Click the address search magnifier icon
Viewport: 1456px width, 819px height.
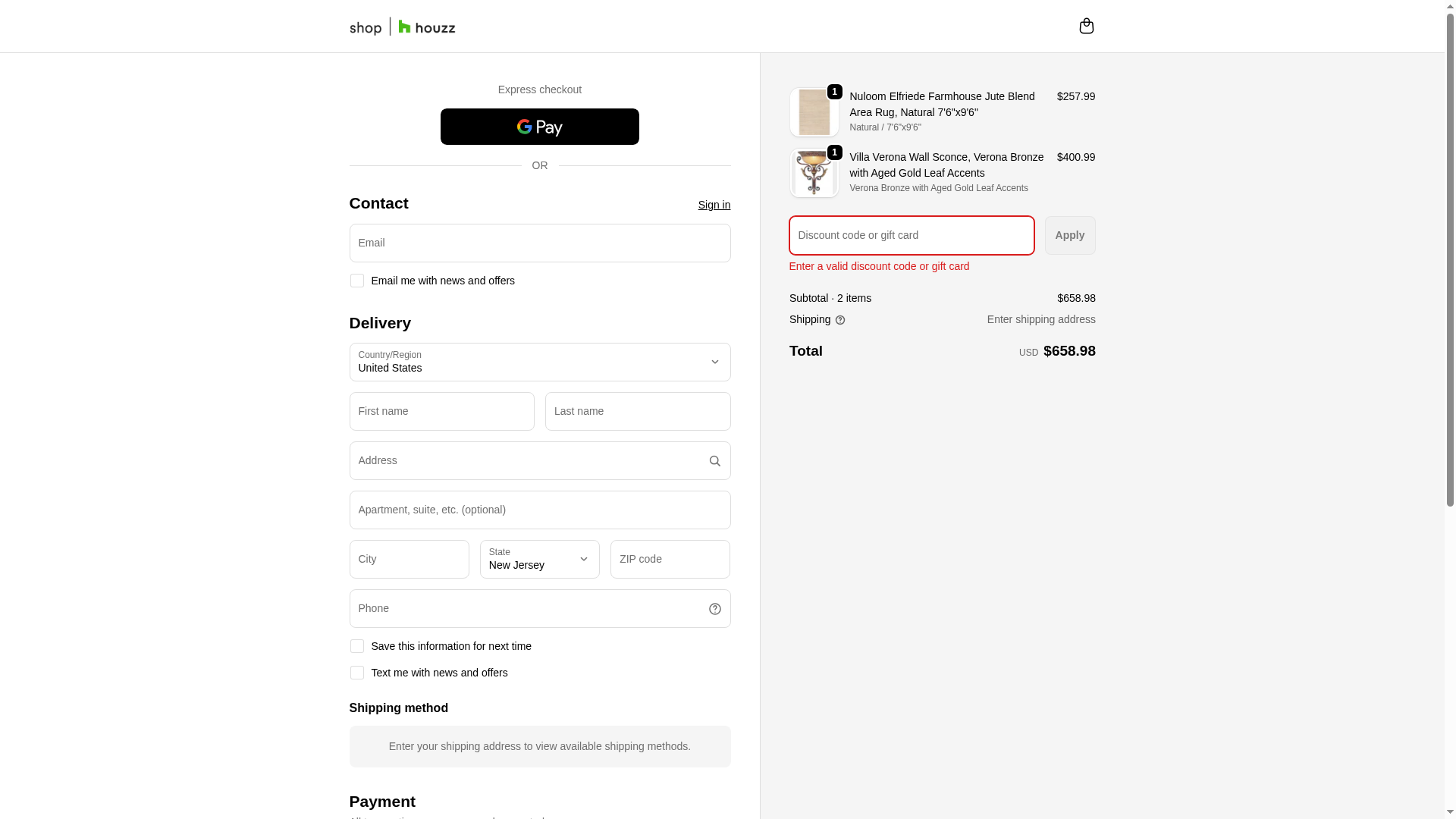[714, 461]
